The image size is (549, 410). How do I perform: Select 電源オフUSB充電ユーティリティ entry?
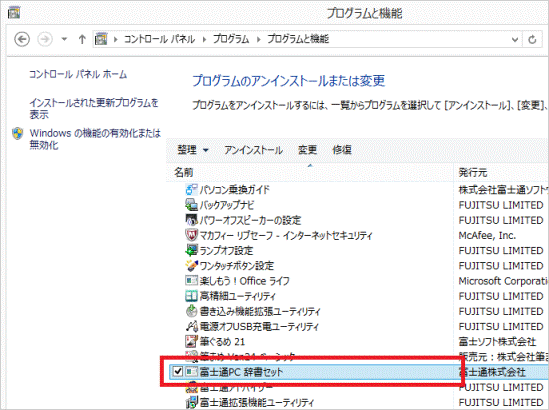pos(259,327)
